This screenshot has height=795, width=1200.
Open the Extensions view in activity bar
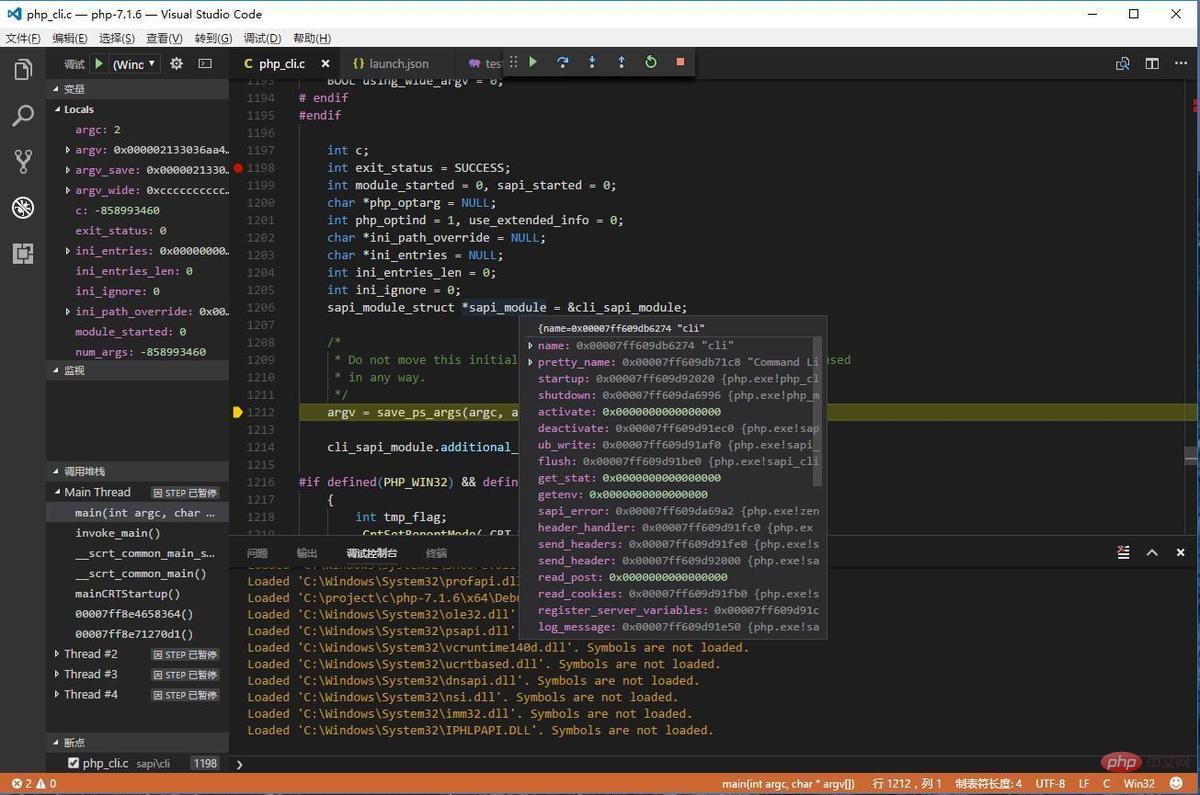tap(23, 253)
